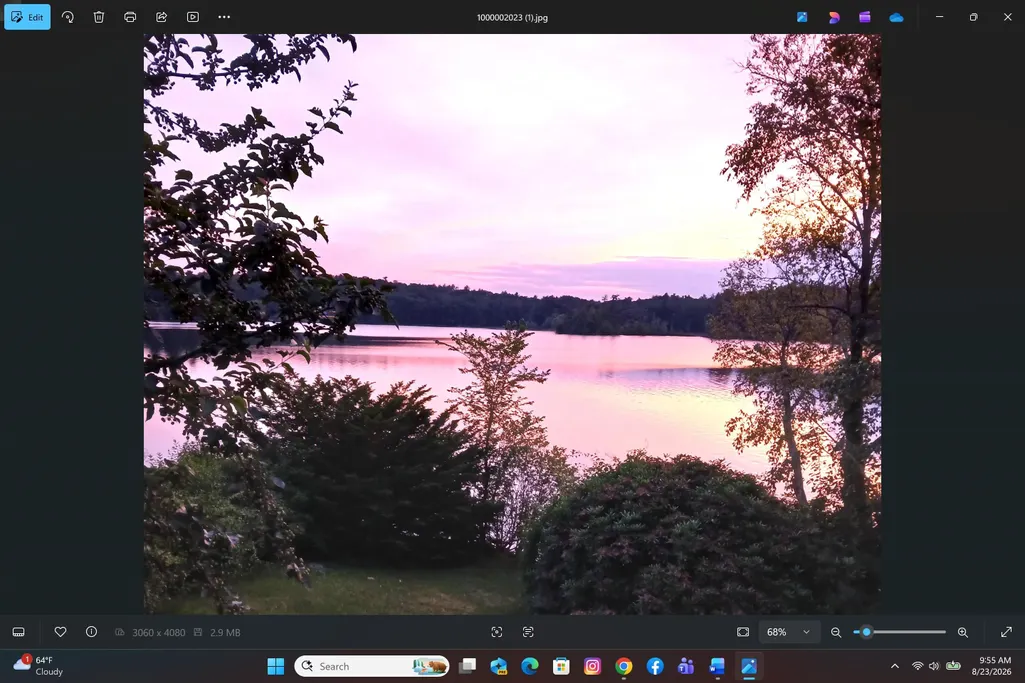
Task: Click the taskbar Search box
Action: pos(372,666)
